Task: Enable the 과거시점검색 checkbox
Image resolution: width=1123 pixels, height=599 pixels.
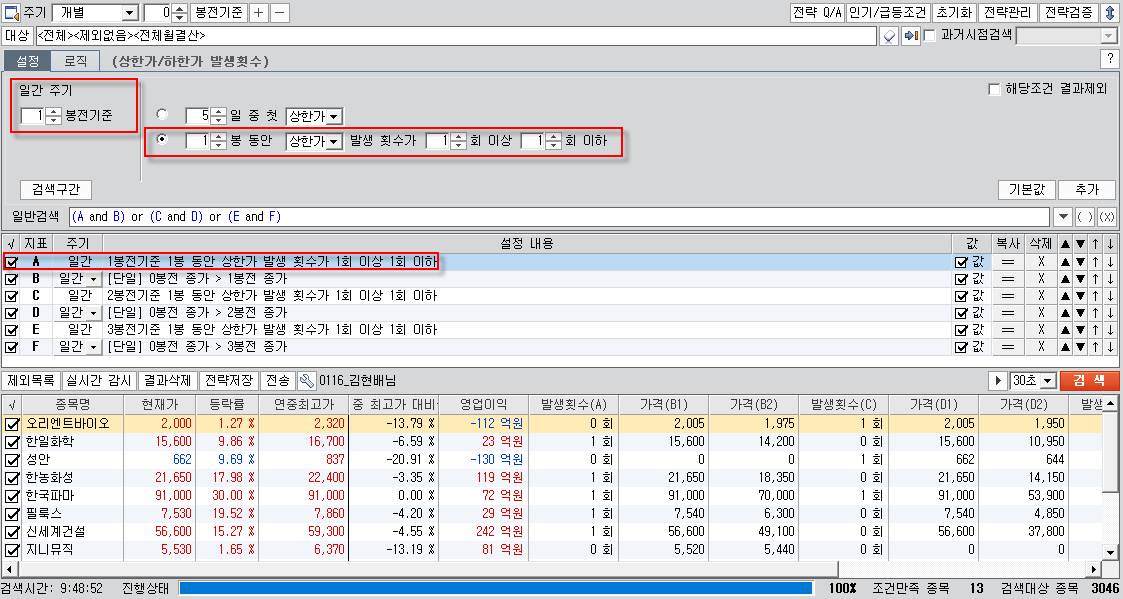Action: [x=930, y=36]
